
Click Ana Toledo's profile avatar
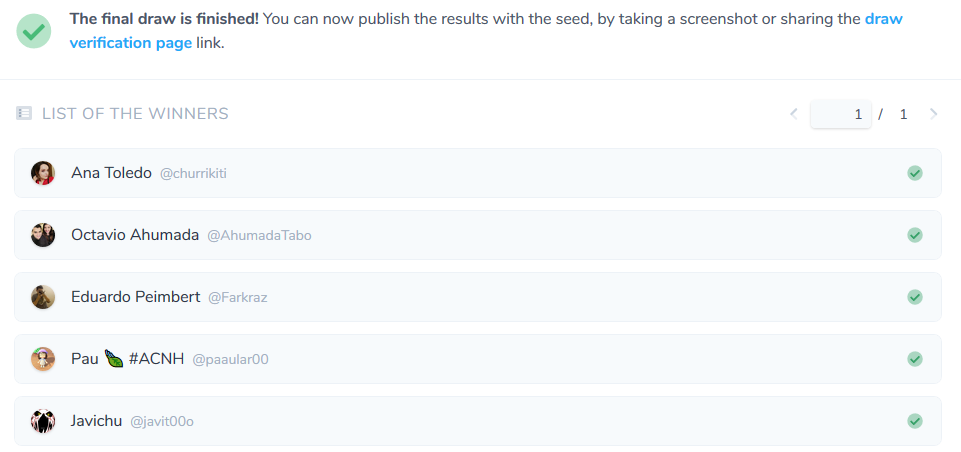tap(43, 173)
